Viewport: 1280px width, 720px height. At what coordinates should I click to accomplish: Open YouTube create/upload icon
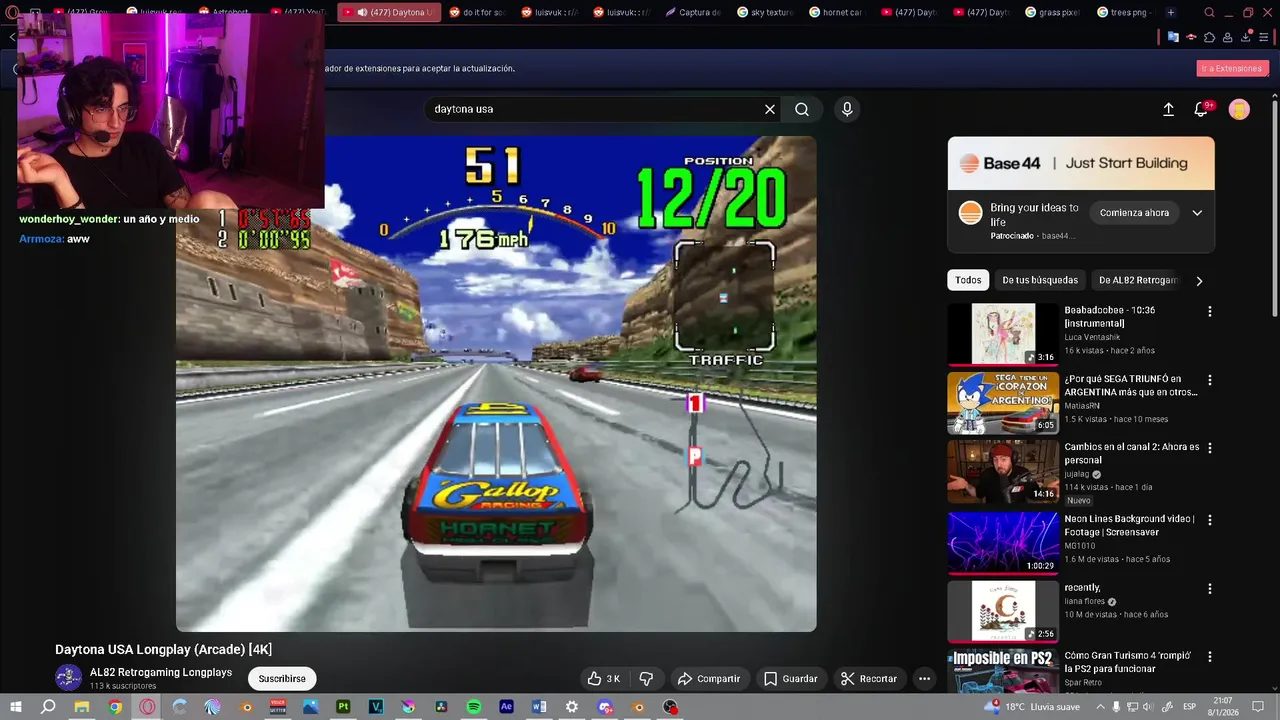tap(1168, 110)
